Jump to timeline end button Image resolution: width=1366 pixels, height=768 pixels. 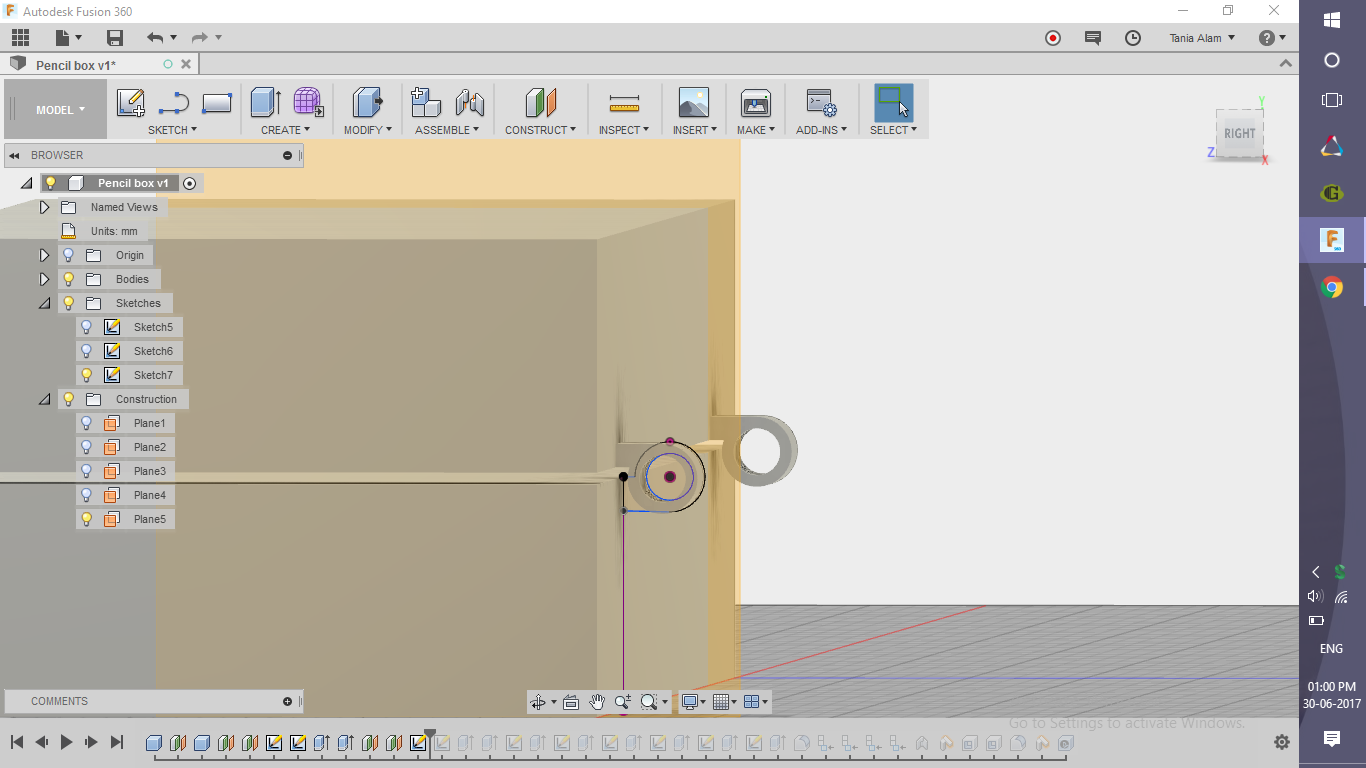click(x=117, y=742)
